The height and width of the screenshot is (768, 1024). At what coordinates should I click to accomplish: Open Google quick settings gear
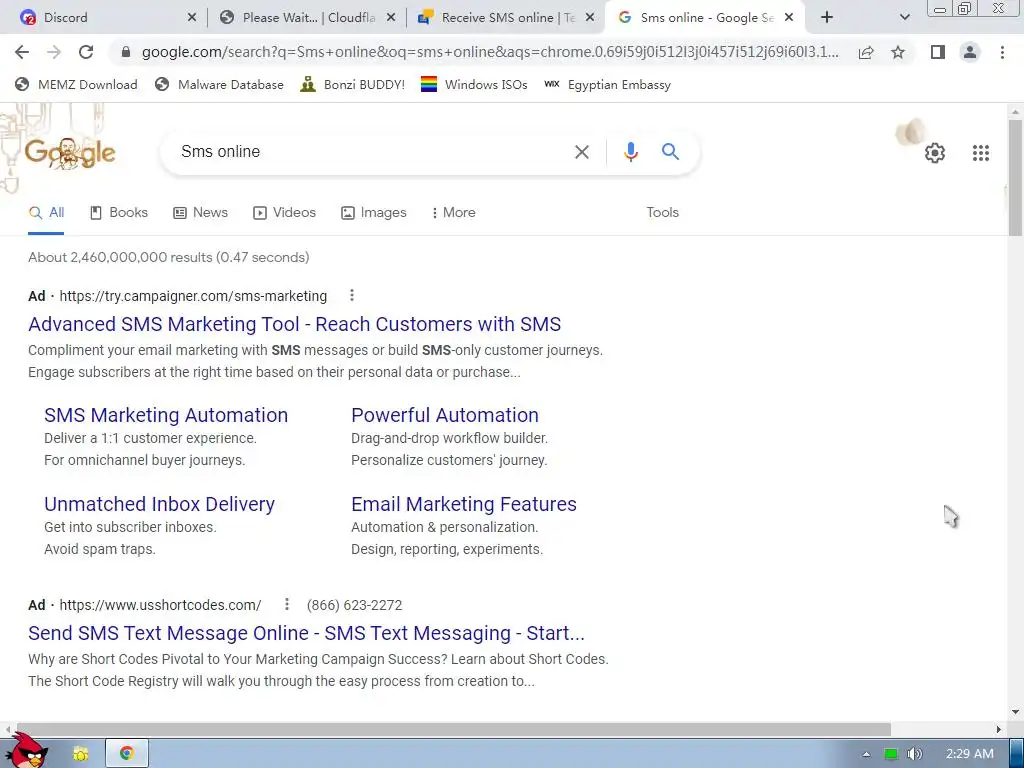(935, 153)
